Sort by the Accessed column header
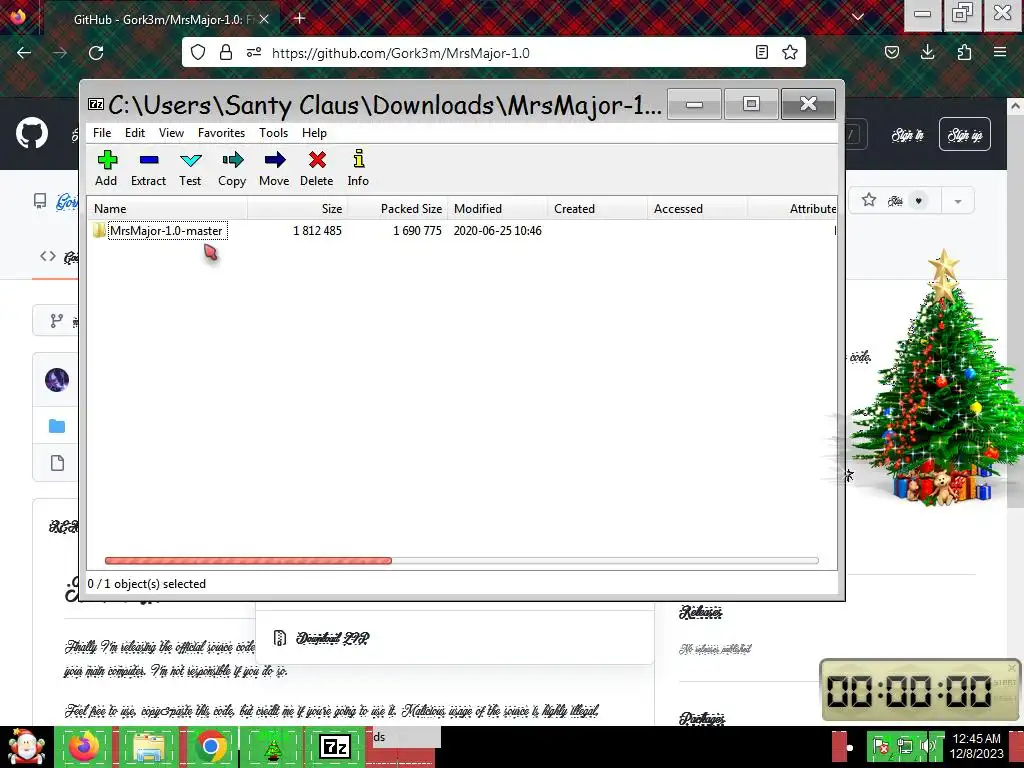Image resolution: width=1024 pixels, height=768 pixels. point(697,209)
